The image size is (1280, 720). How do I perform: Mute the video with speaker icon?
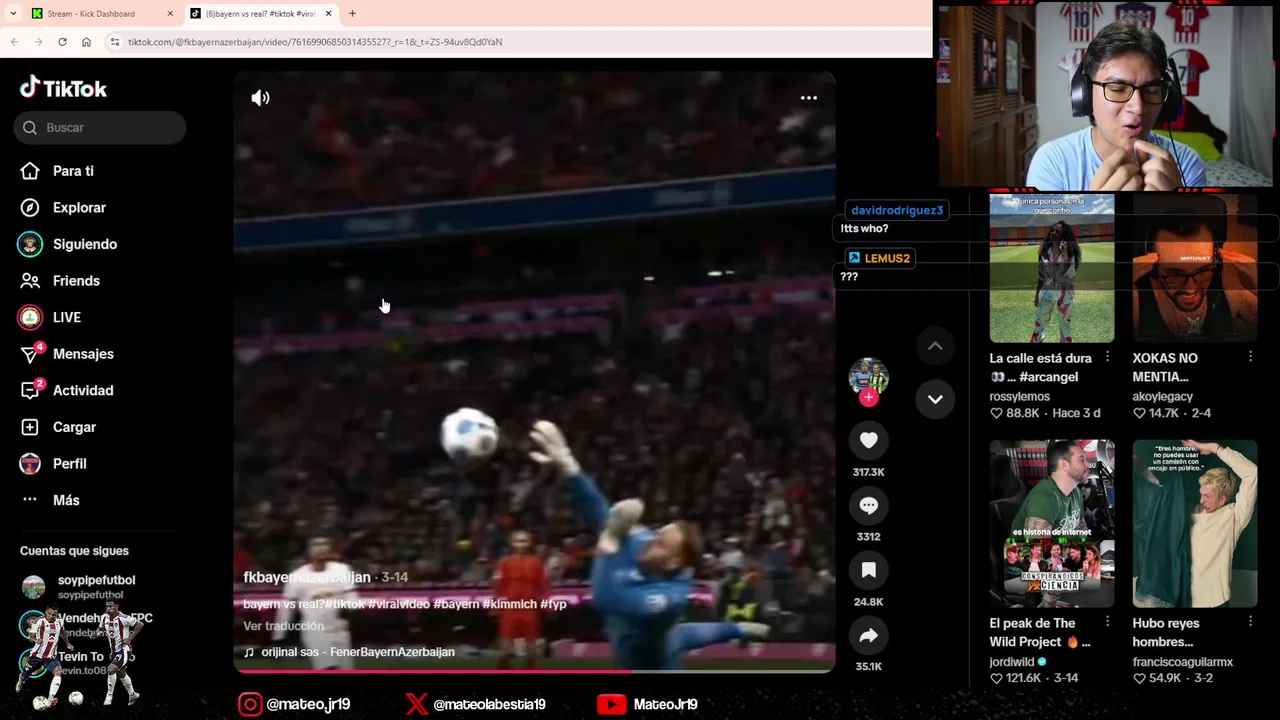(260, 98)
